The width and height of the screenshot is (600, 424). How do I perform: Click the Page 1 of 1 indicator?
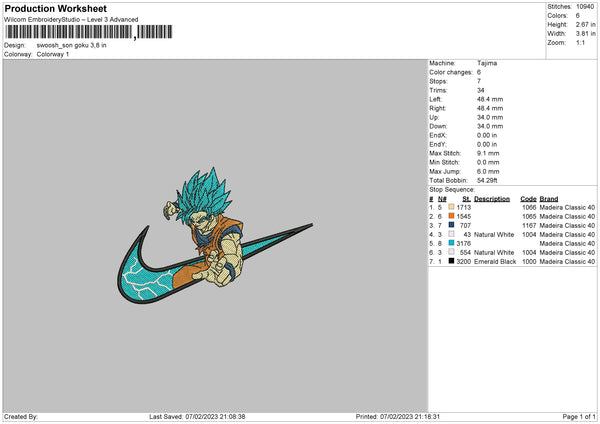pyautogui.click(x=579, y=416)
